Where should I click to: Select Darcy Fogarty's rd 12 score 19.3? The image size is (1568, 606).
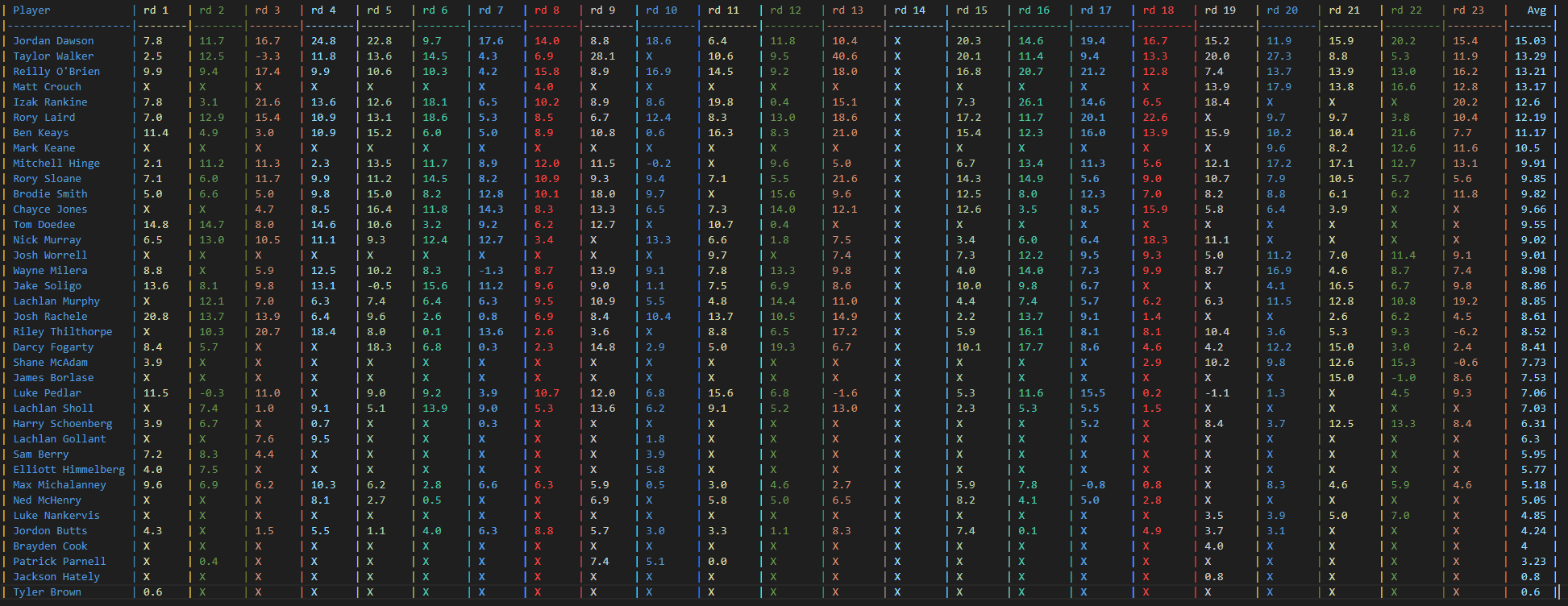[x=783, y=347]
